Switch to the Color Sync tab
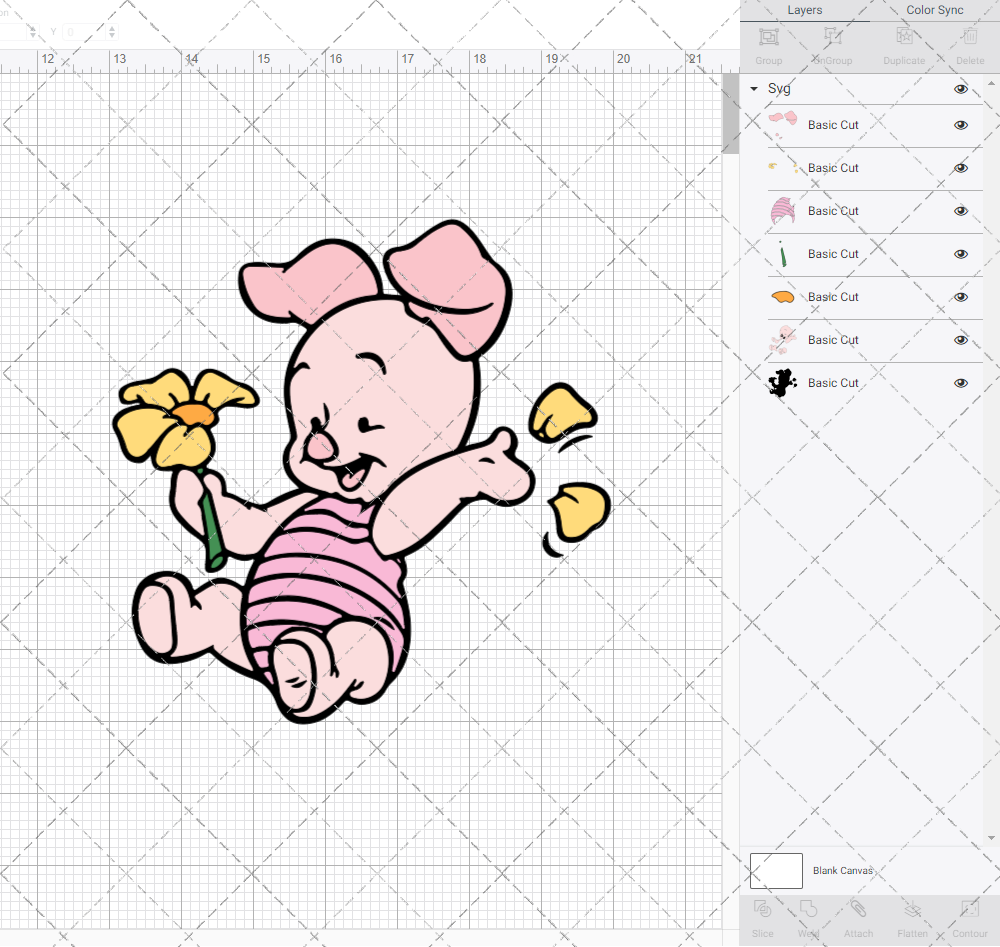The width and height of the screenshot is (1000, 947). (934, 10)
